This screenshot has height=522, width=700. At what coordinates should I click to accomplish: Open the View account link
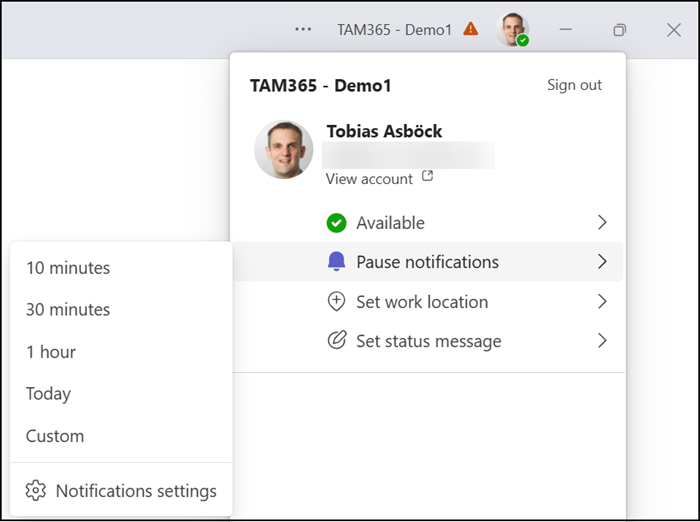click(x=369, y=179)
